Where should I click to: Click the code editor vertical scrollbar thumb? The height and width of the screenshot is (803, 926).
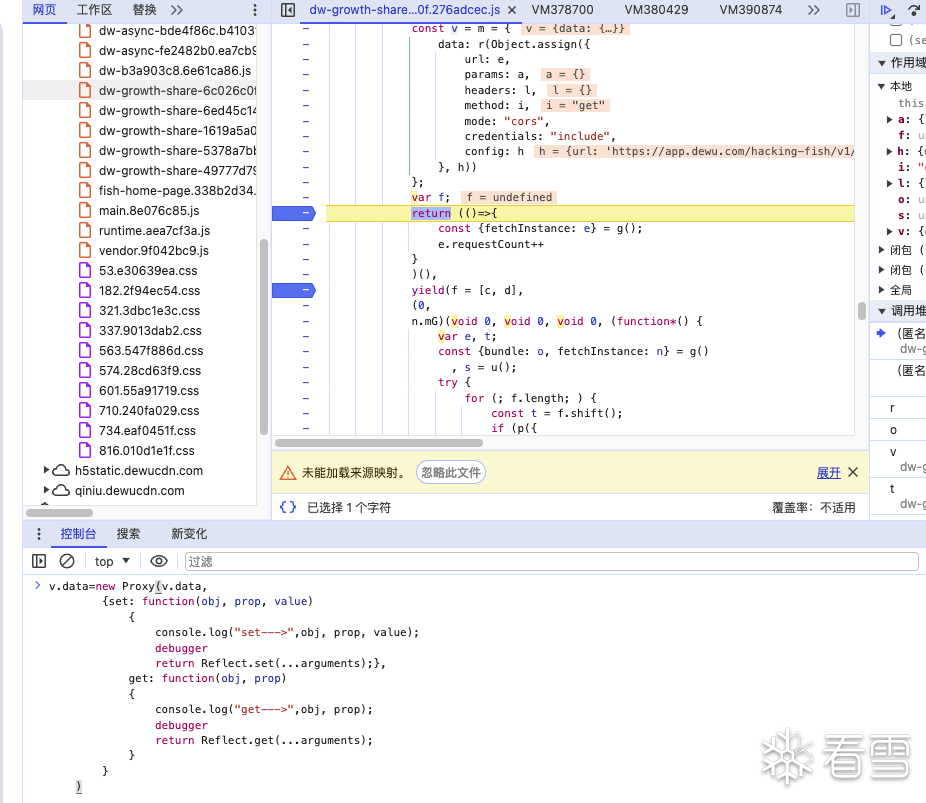click(862, 311)
